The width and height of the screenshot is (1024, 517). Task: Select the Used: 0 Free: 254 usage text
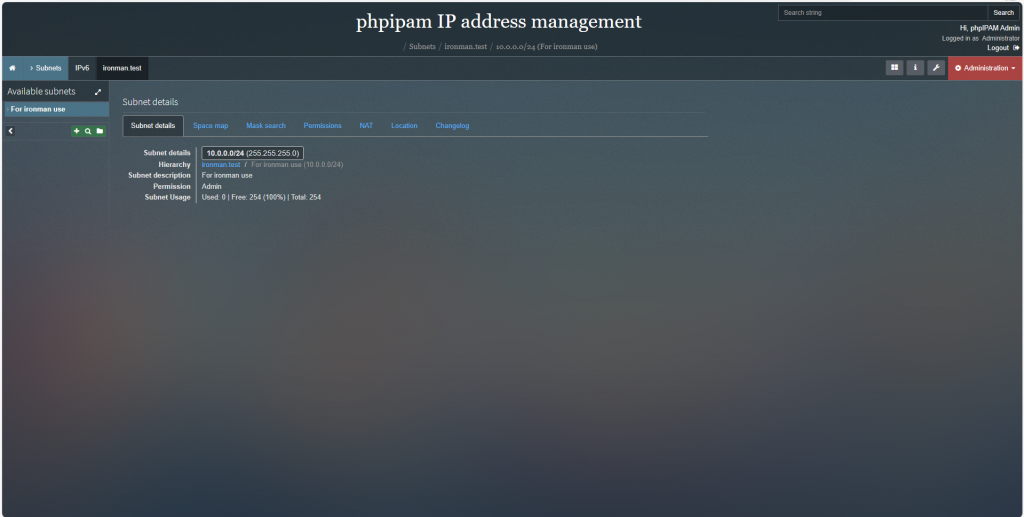261,197
